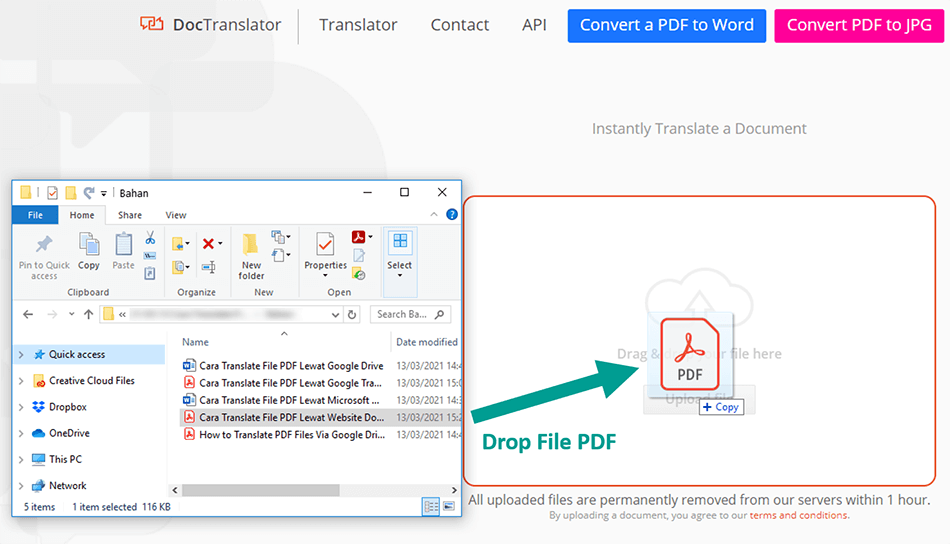Click the red Delete X icon
Image resolution: width=950 pixels, height=544 pixels.
point(208,244)
